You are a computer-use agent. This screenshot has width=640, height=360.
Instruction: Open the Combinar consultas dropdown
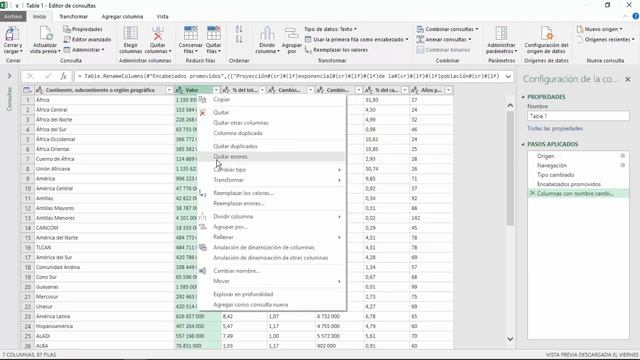pos(447,29)
